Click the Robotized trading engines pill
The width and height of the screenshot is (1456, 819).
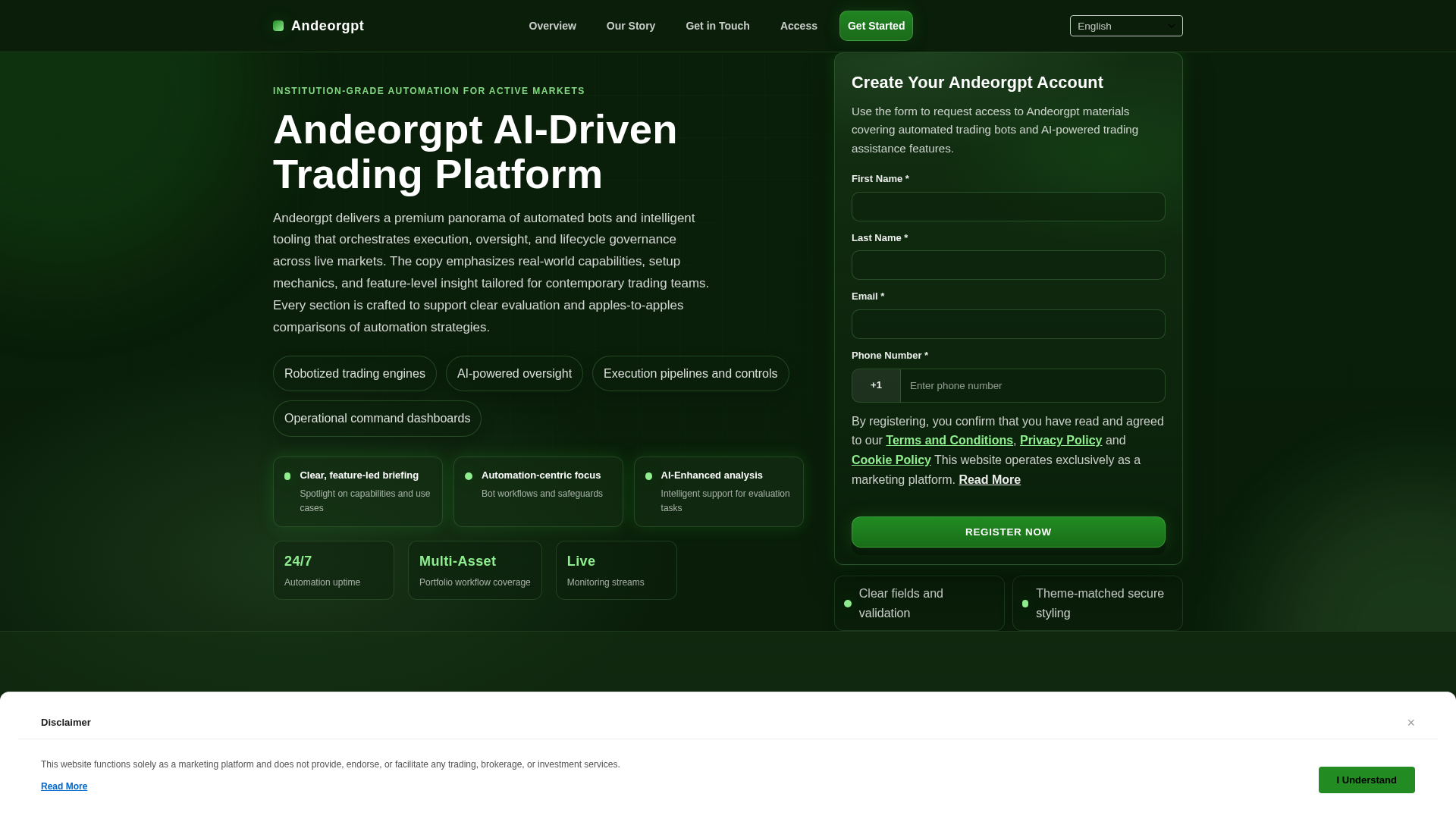click(x=354, y=374)
